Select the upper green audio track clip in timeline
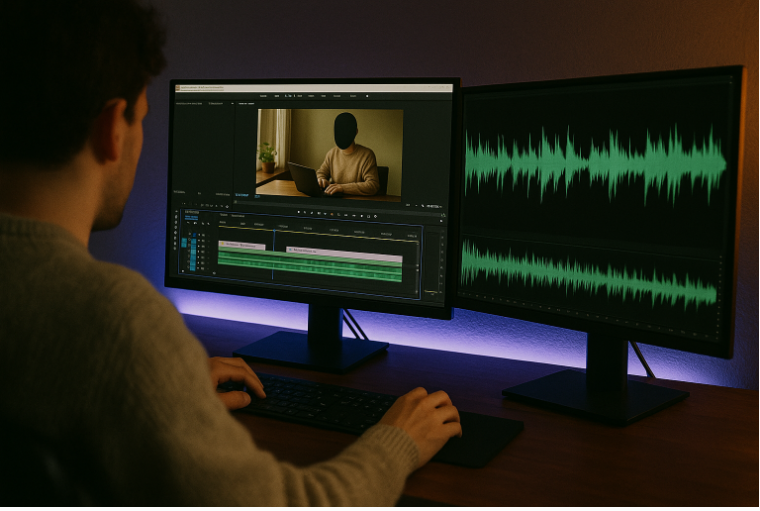This screenshot has height=511, width=760. point(310,260)
